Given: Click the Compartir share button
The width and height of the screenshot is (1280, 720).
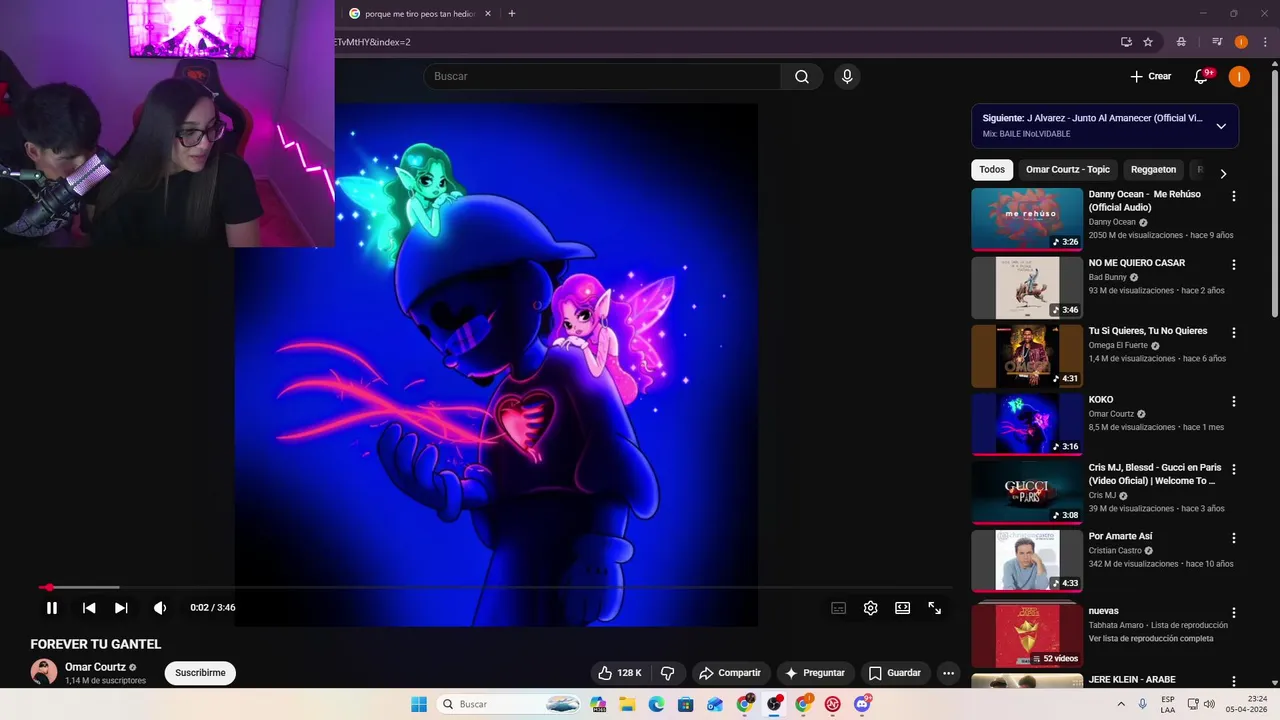Looking at the screenshot, I should pyautogui.click(x=730, y=673).
